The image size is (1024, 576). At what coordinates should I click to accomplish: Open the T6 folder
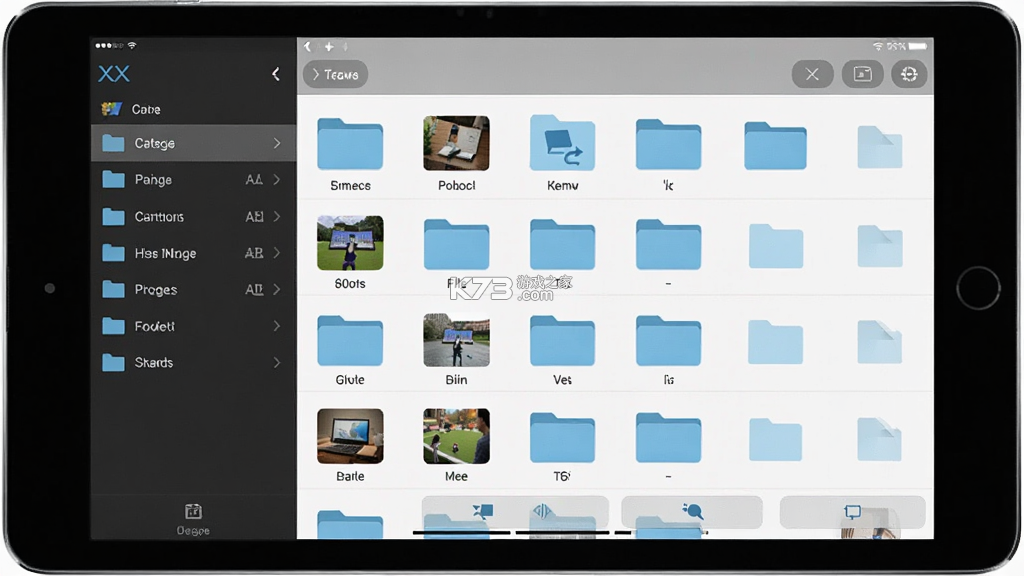(x=562, y=438)
